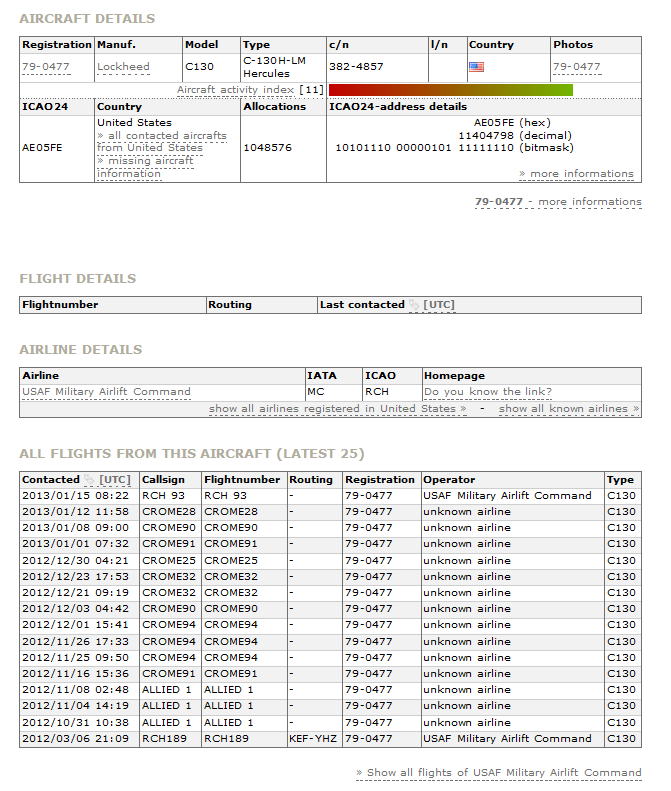Click the 11404798 (decimal) address value
The width and height of the screenshot is (671, 791).
tap(515, 136)
